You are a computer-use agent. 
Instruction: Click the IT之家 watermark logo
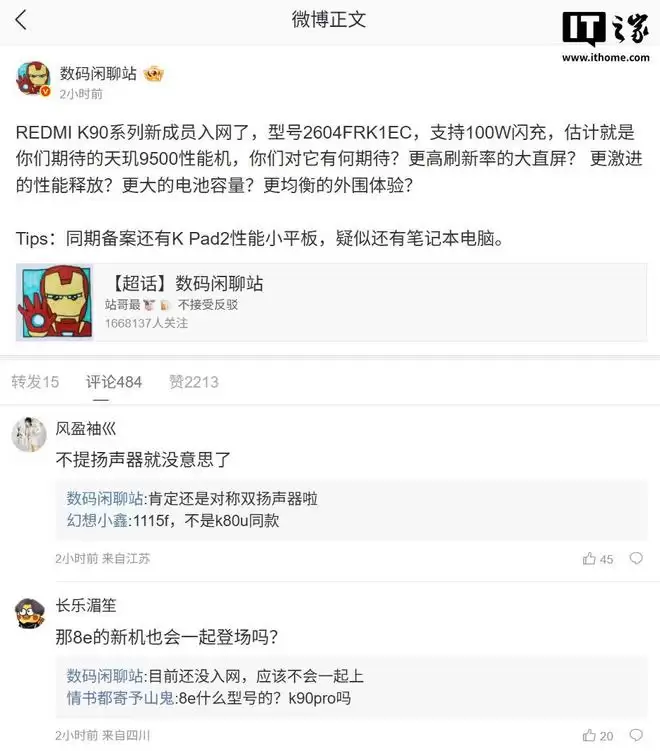point(606,37)
